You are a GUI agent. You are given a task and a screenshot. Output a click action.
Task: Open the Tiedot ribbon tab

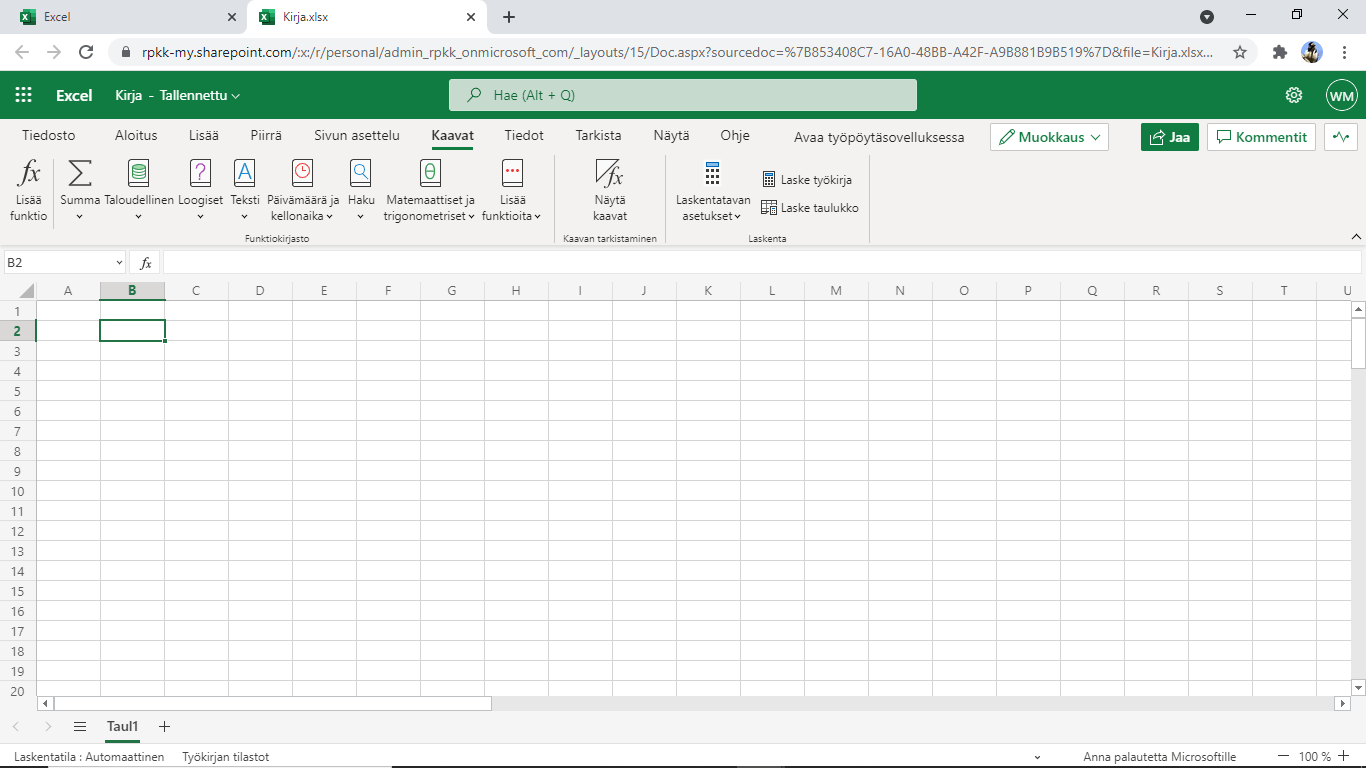pyautogui.click(x=524, y=136)
